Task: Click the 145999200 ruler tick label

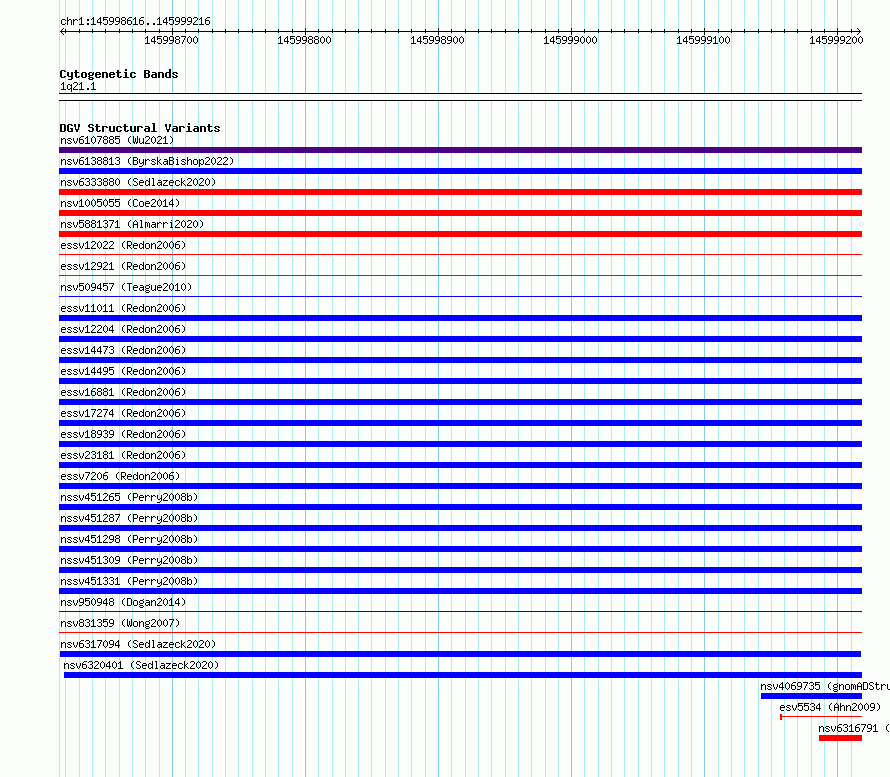Action: tap(836, 40)
